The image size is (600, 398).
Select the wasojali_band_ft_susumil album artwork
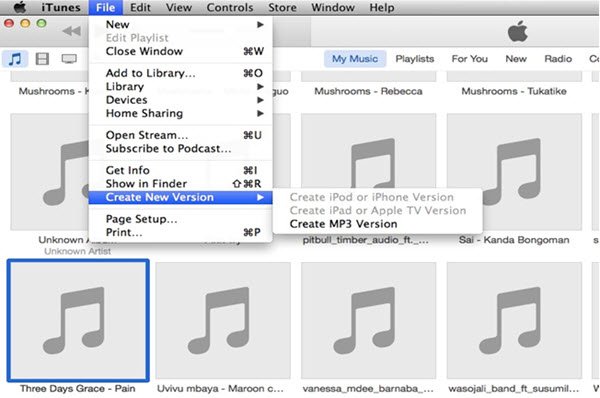[514, 321]
